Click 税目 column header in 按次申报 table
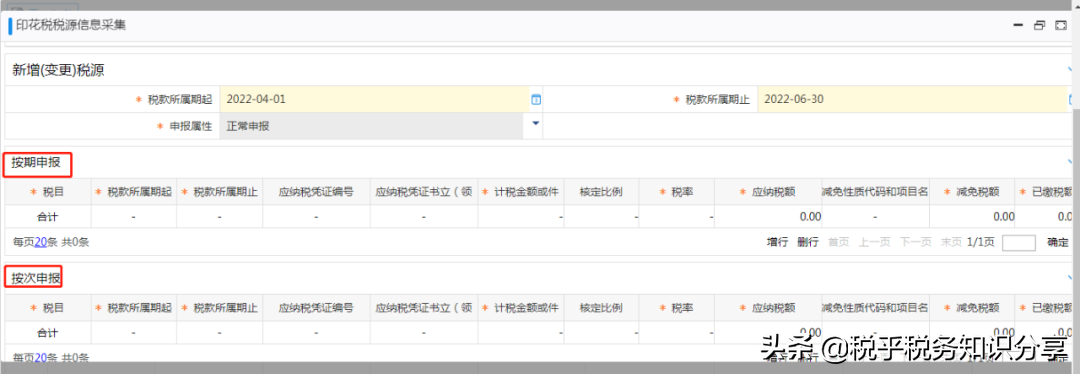 coord(53,308)
